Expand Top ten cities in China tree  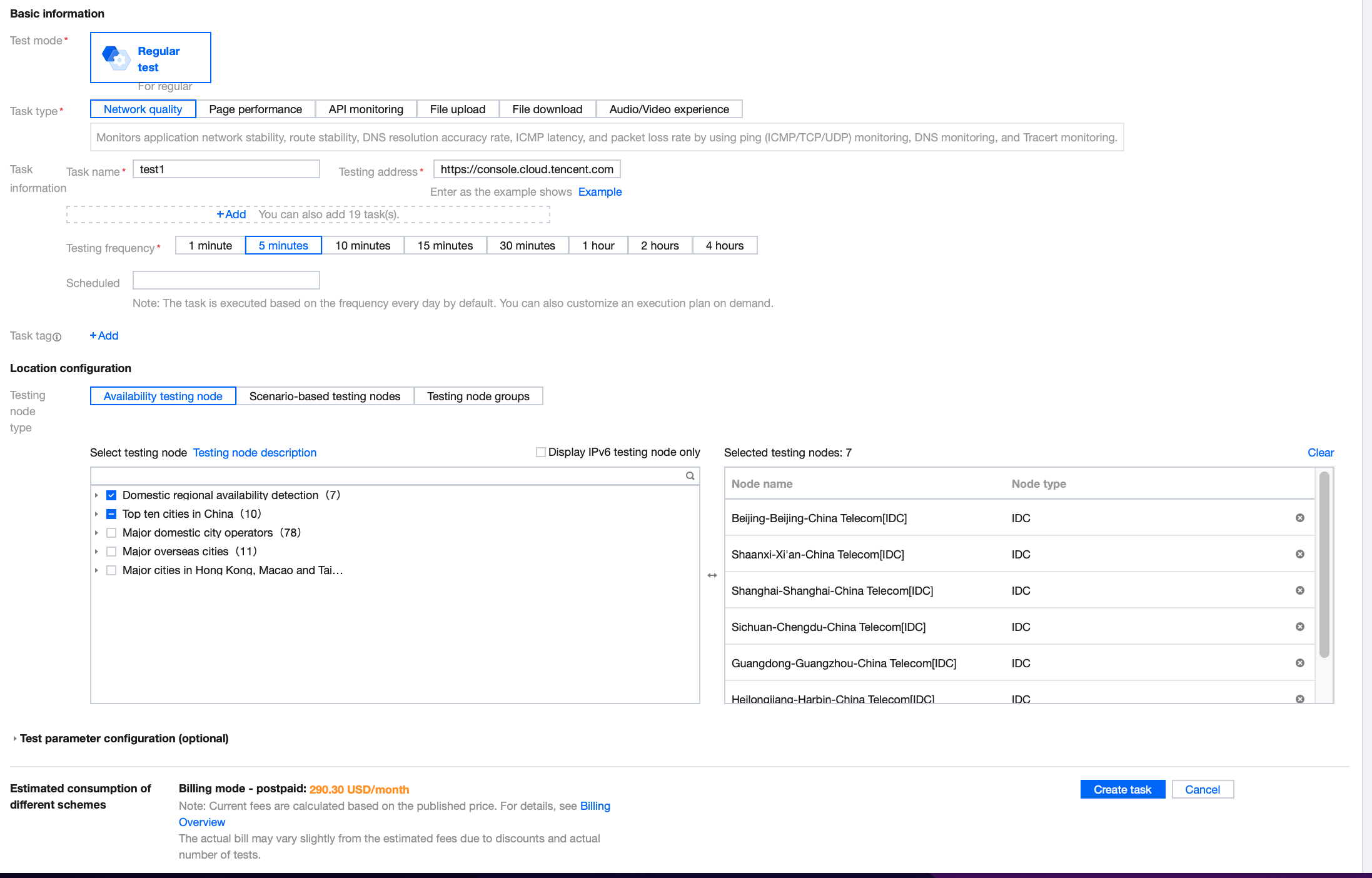click(96, 514)
